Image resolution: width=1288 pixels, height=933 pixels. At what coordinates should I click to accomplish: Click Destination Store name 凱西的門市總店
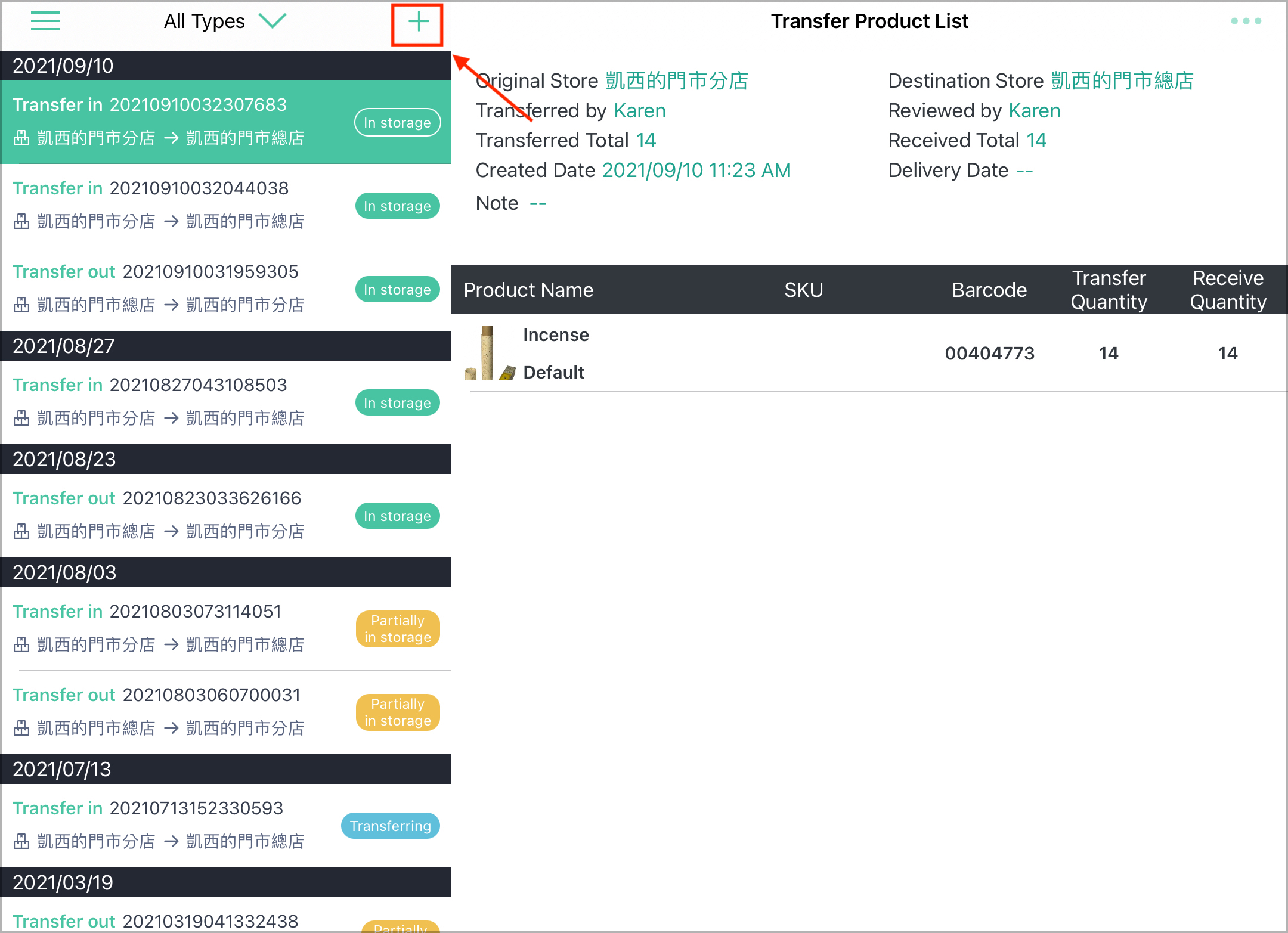tap(1122, 81)
